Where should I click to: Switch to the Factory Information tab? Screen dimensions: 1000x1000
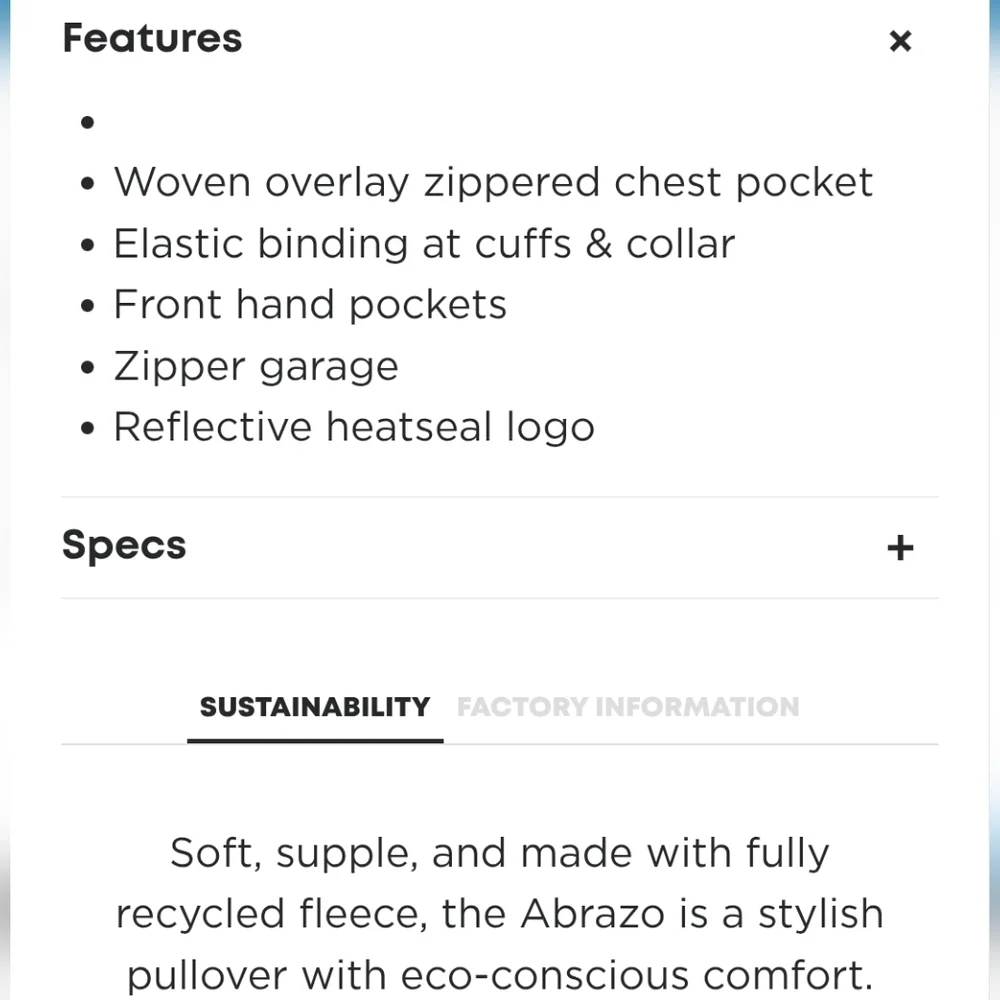coord(628,707)
